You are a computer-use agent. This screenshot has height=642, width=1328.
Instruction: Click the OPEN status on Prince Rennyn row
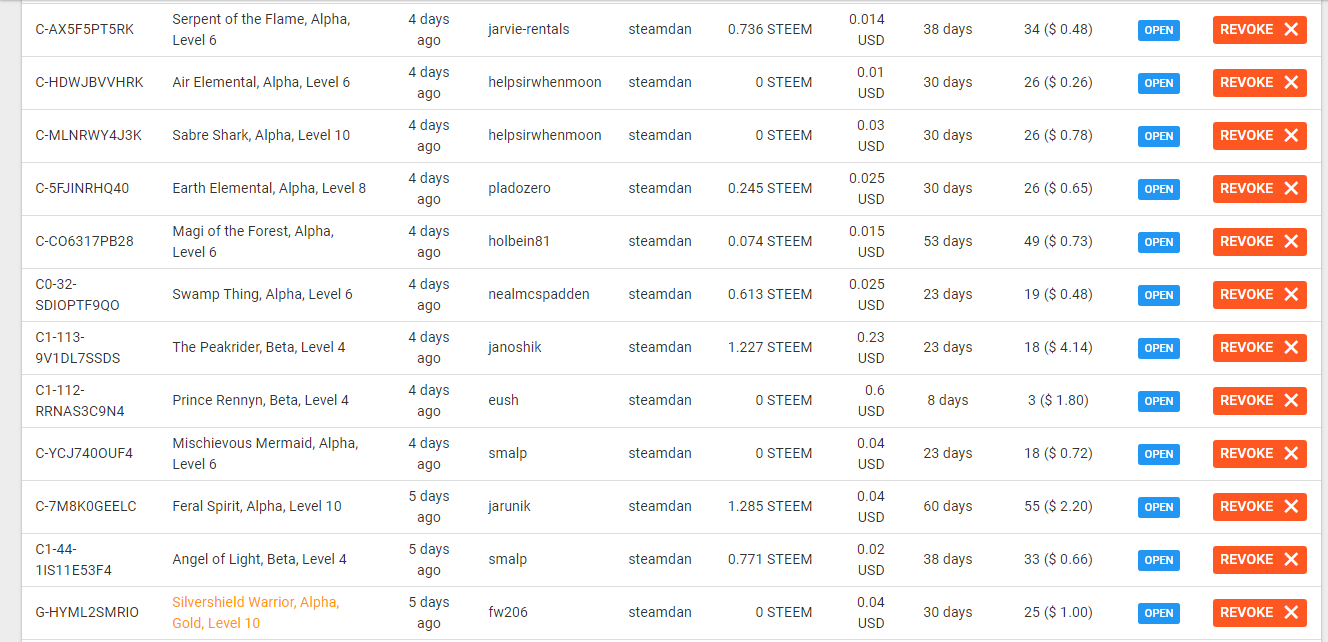[1158, 401]
